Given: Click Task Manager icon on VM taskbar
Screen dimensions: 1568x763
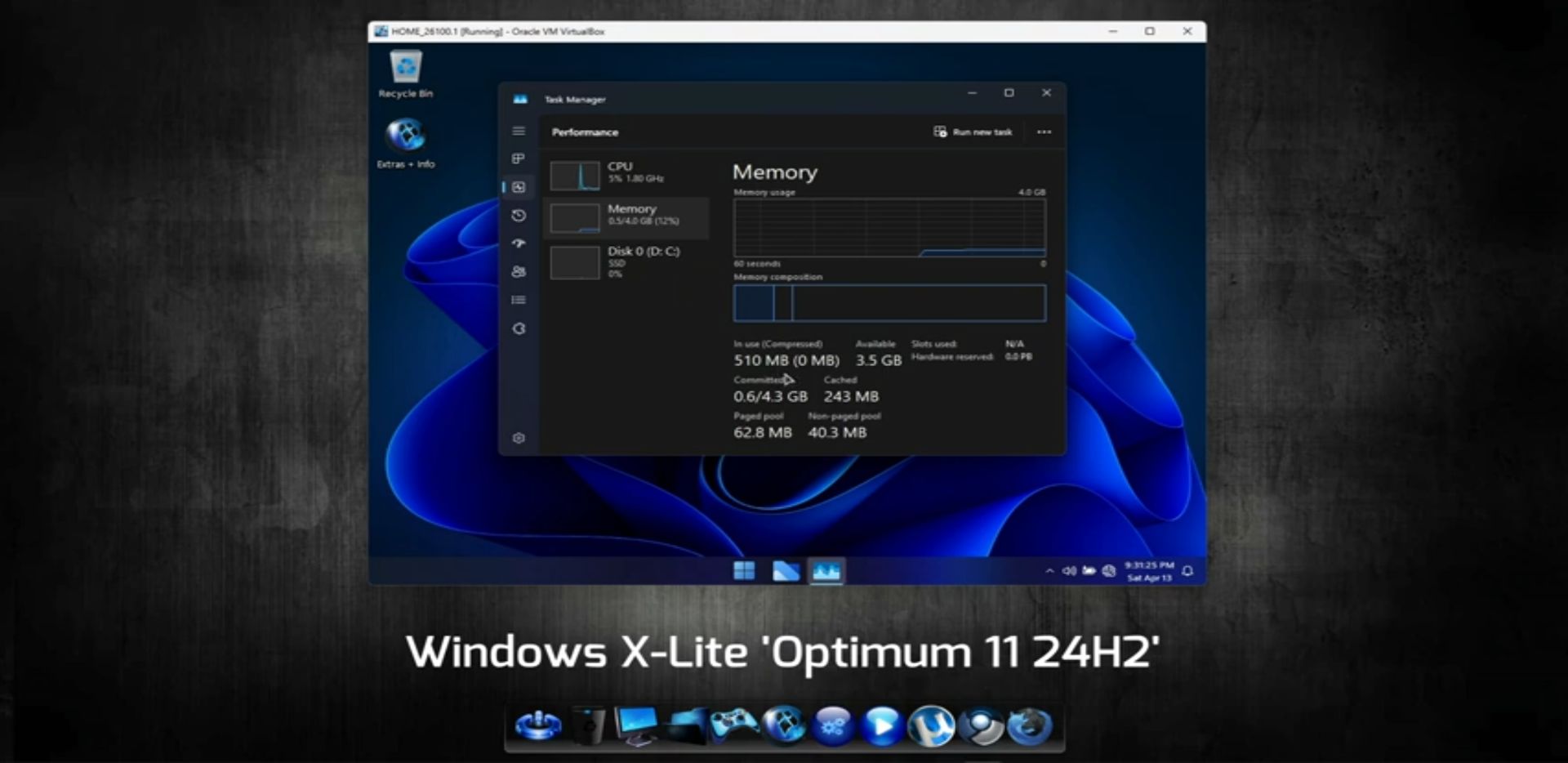Looking at the screenshot, I should [826, 571].
